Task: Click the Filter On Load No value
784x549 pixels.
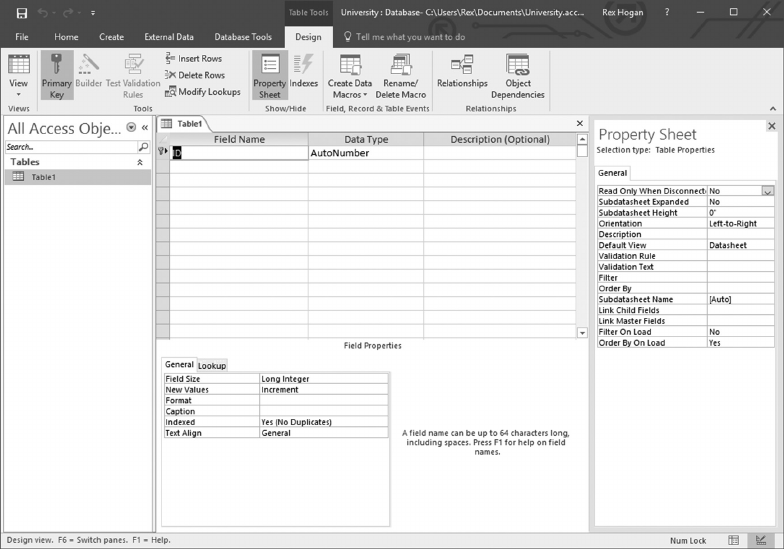Action: coord(740,332)
